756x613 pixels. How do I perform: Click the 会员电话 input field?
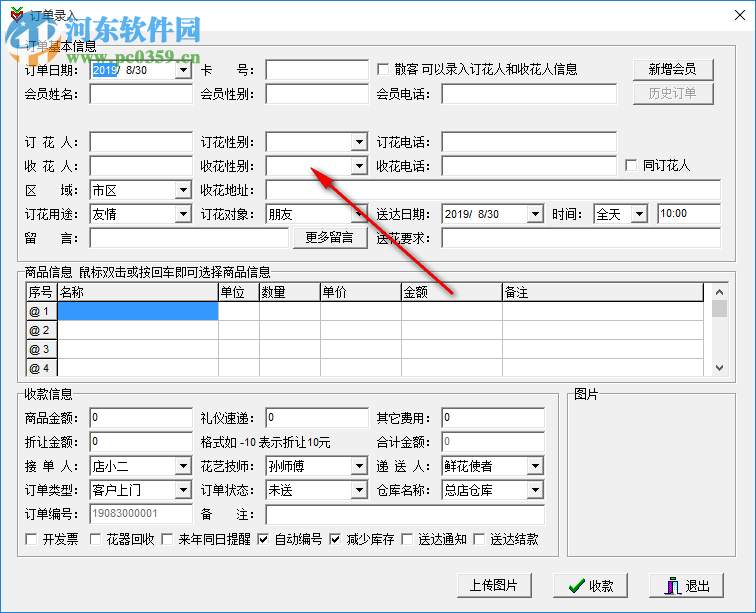[x=529, y=94]
